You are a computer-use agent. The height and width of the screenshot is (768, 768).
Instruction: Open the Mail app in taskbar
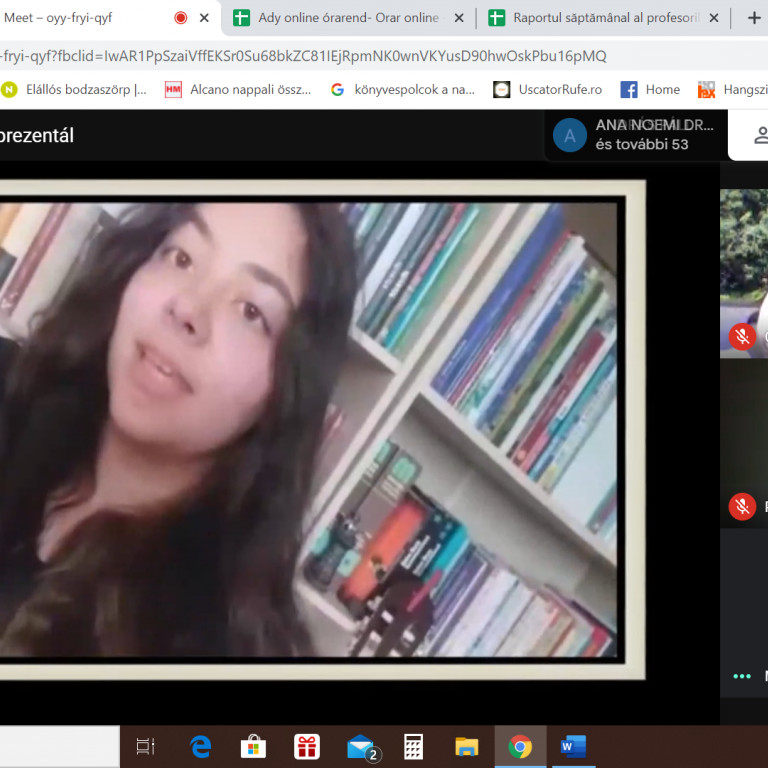click(x=360, y=746)
